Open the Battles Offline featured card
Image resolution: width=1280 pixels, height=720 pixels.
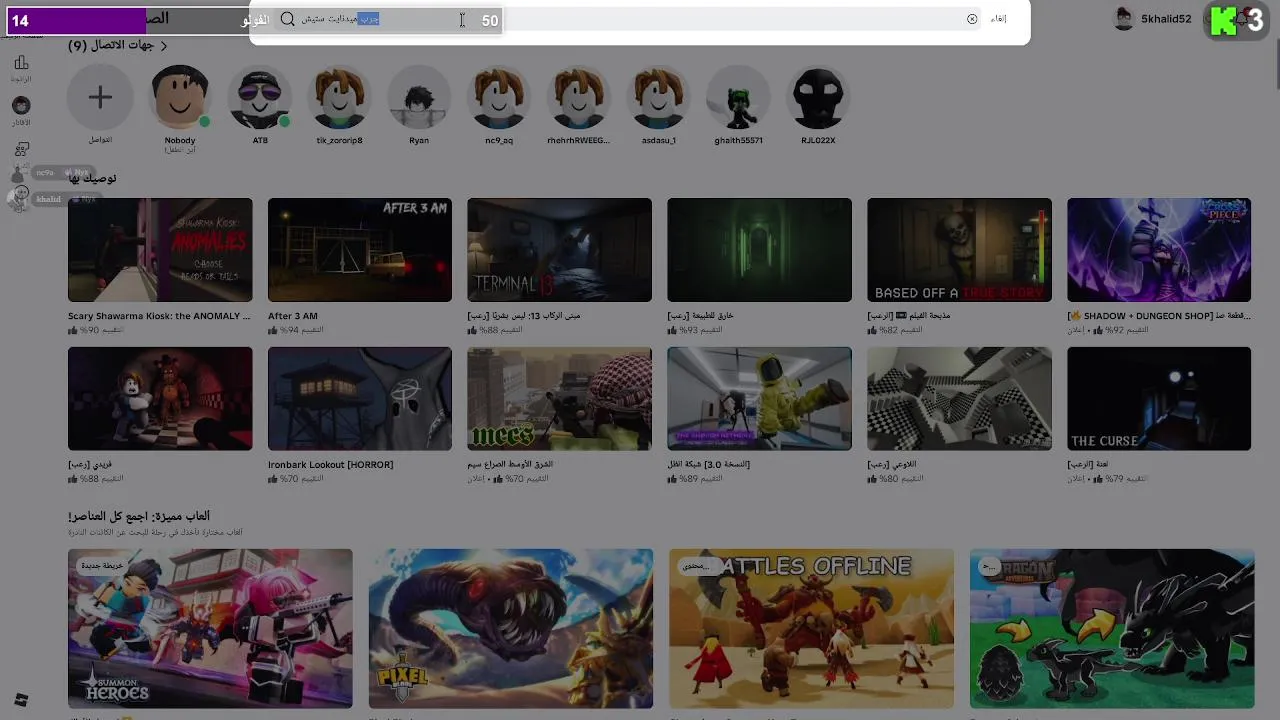811,628
